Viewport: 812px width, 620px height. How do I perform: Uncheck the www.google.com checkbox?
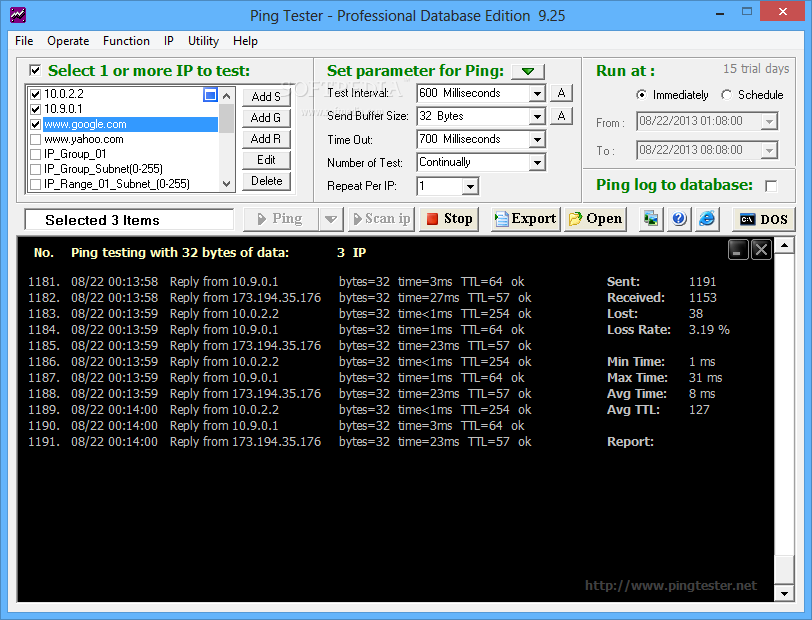coord(36,124)
